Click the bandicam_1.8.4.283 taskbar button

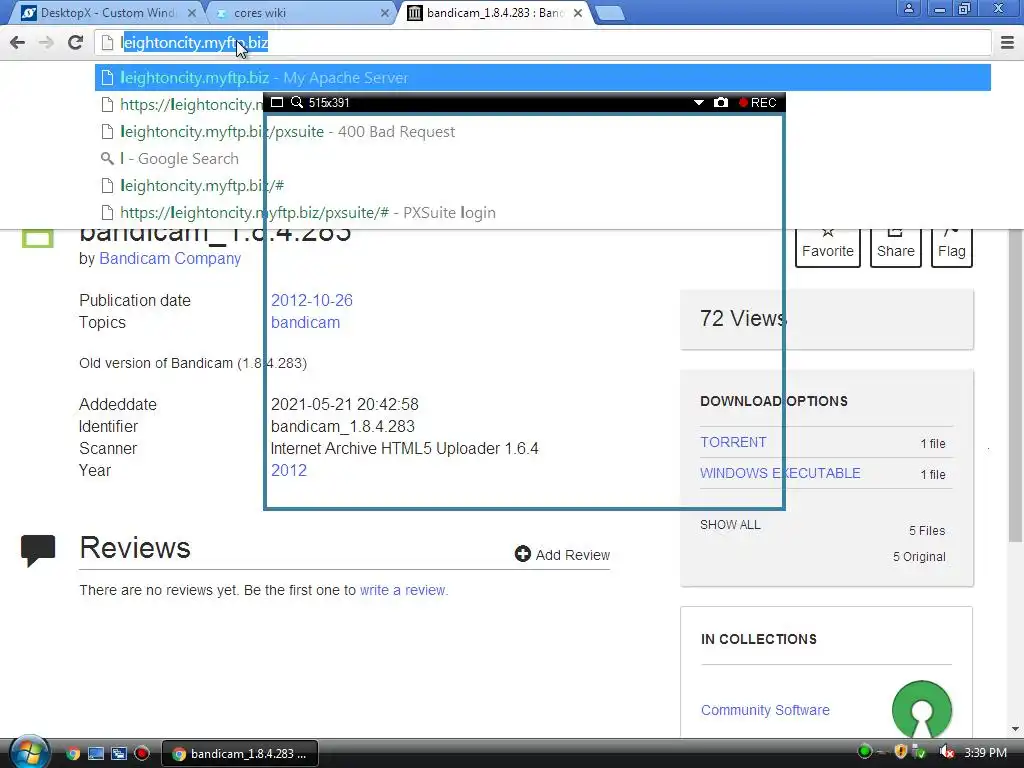[x=240, y=754]
